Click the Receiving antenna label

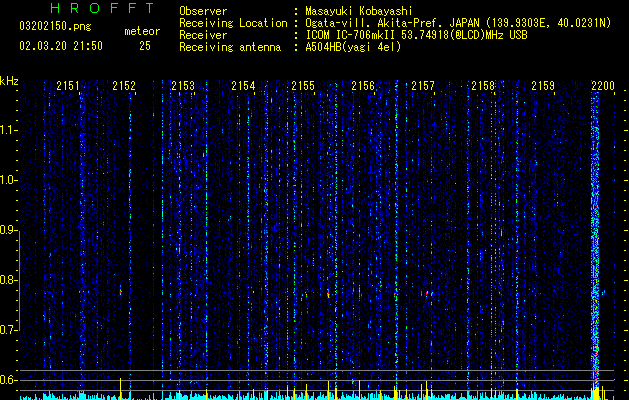tap(230, 47)
